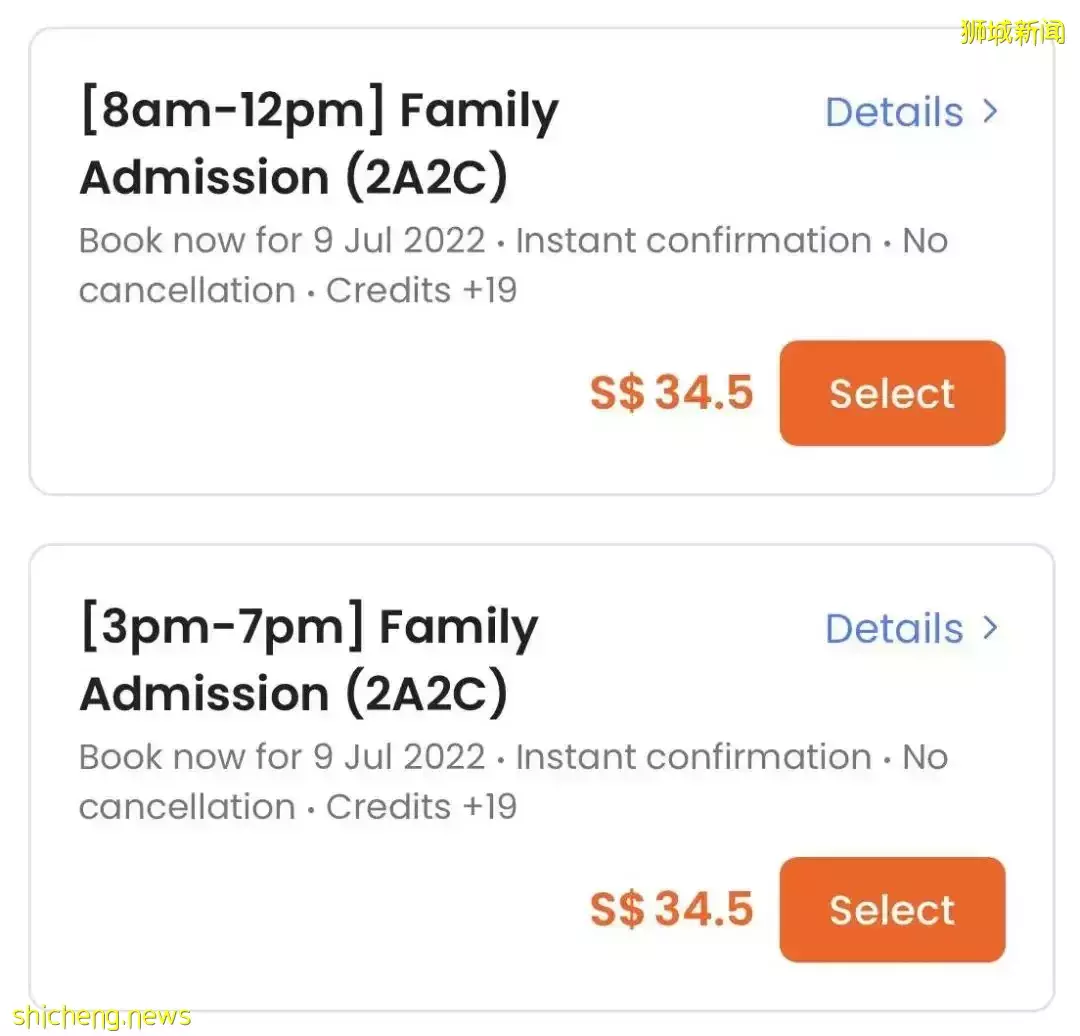Screen dimensions: 1080x1036
Task: Tap the S$ 34.5 price on 8am-12pm card
Action: point(671,393)
